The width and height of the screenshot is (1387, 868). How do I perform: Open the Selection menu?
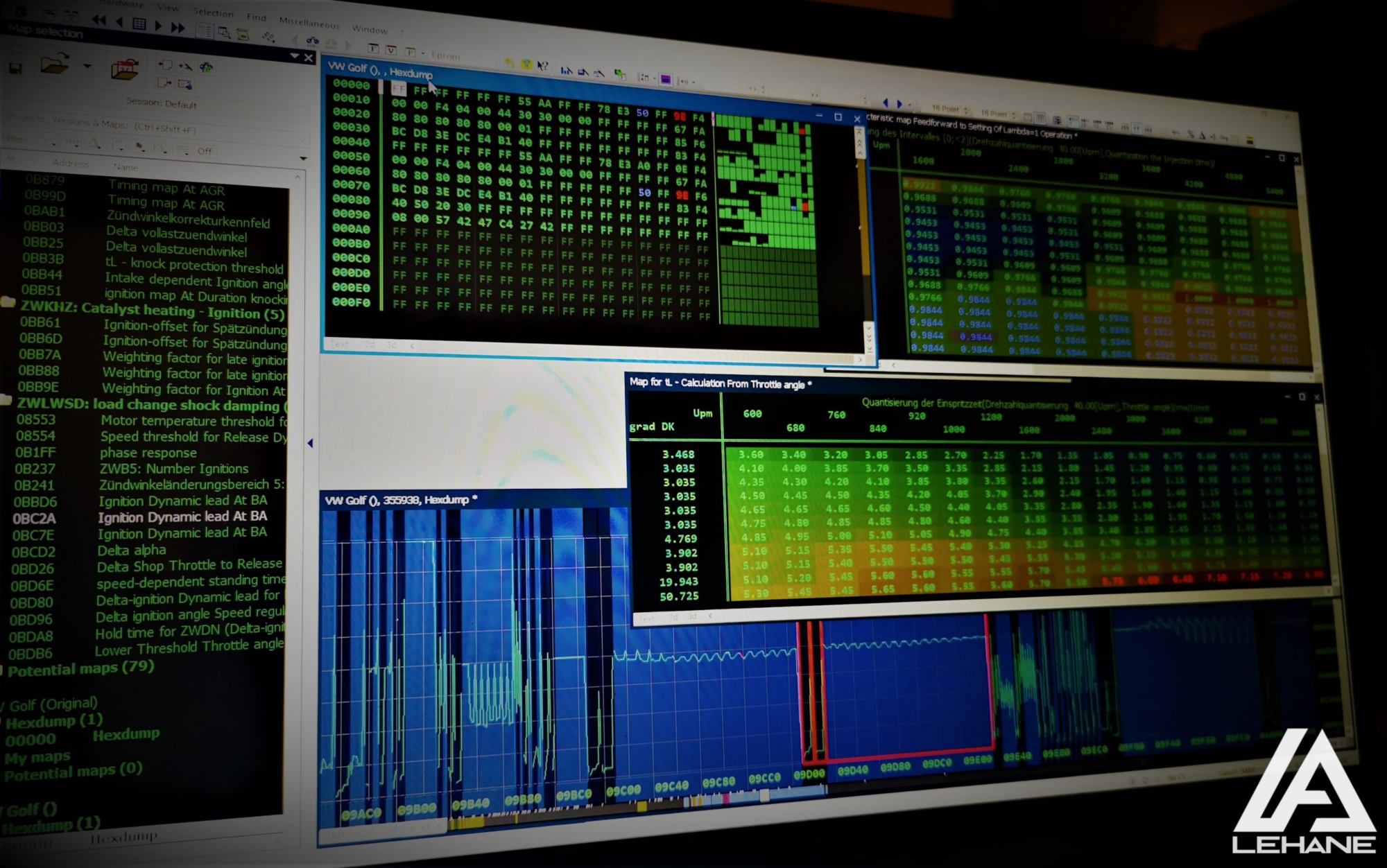[x=212, y=12]
